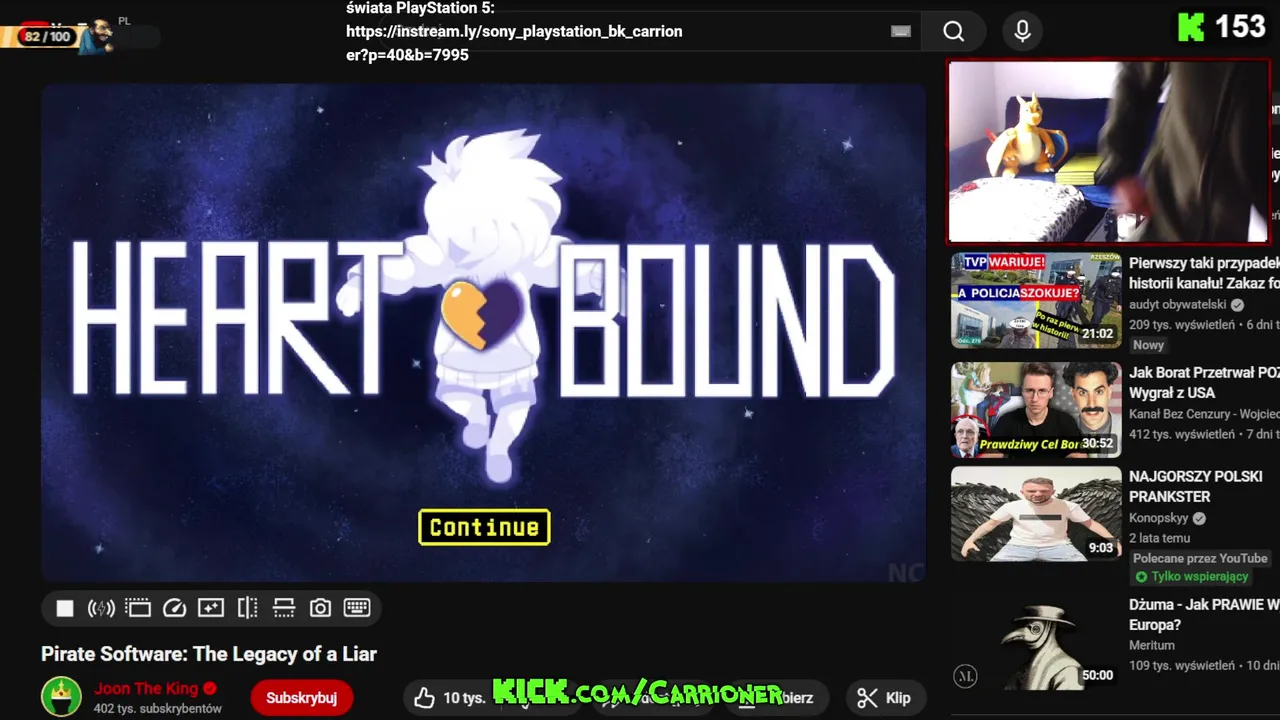
Task: Open video titled Pierwszy taki przypadek
Action: pos(1204,273)
